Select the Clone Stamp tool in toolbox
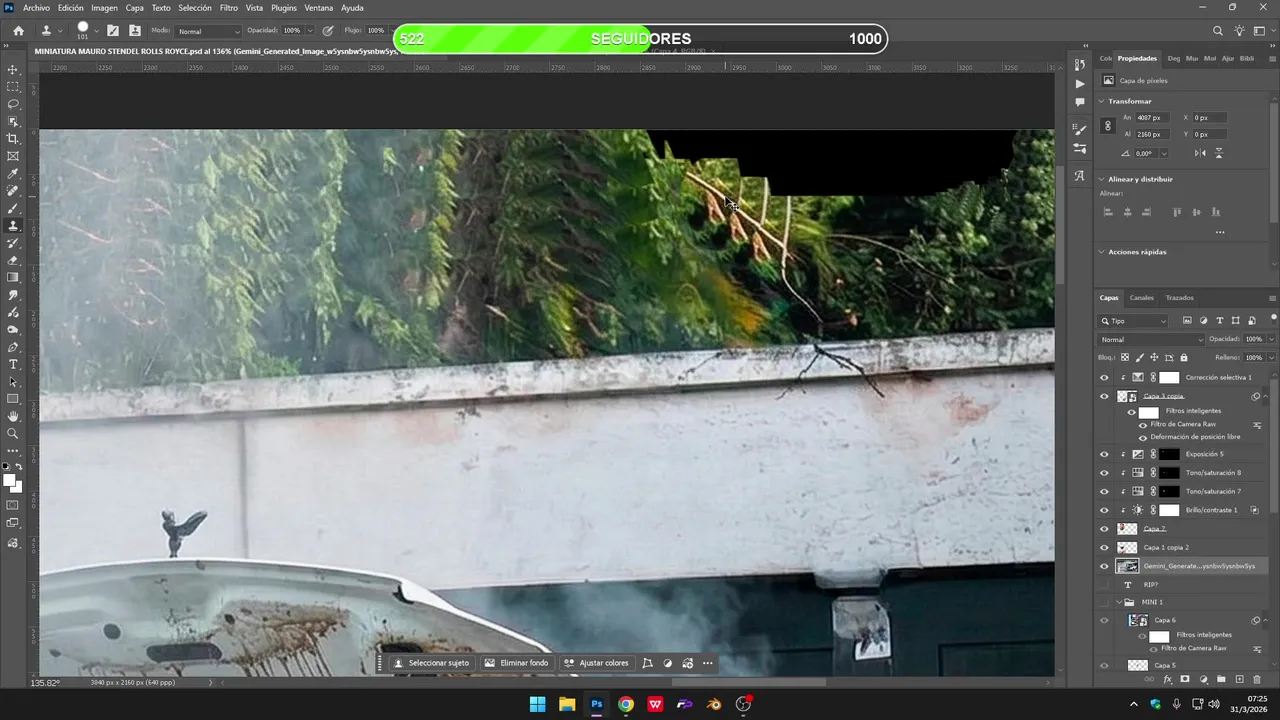This screenshot has height=720, width=1280. [13, 226]
